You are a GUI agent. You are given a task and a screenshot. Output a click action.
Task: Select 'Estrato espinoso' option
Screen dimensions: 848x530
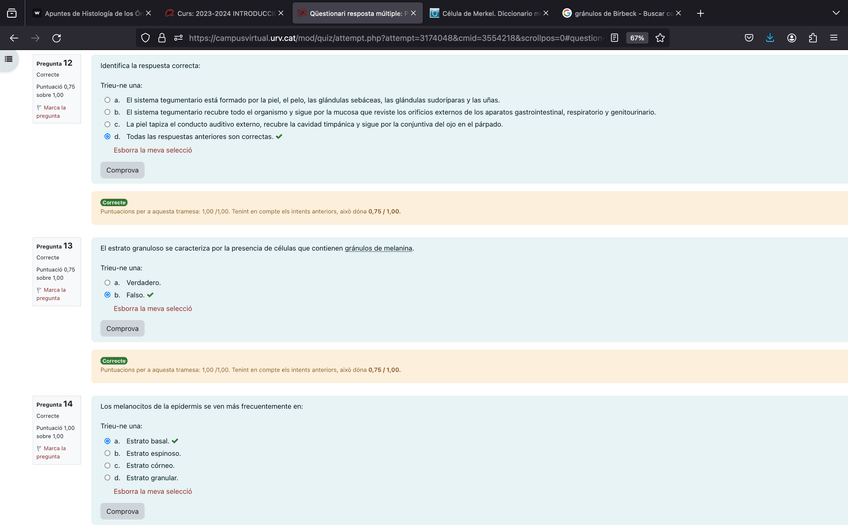pyautogui.click(x=108, y=453)
